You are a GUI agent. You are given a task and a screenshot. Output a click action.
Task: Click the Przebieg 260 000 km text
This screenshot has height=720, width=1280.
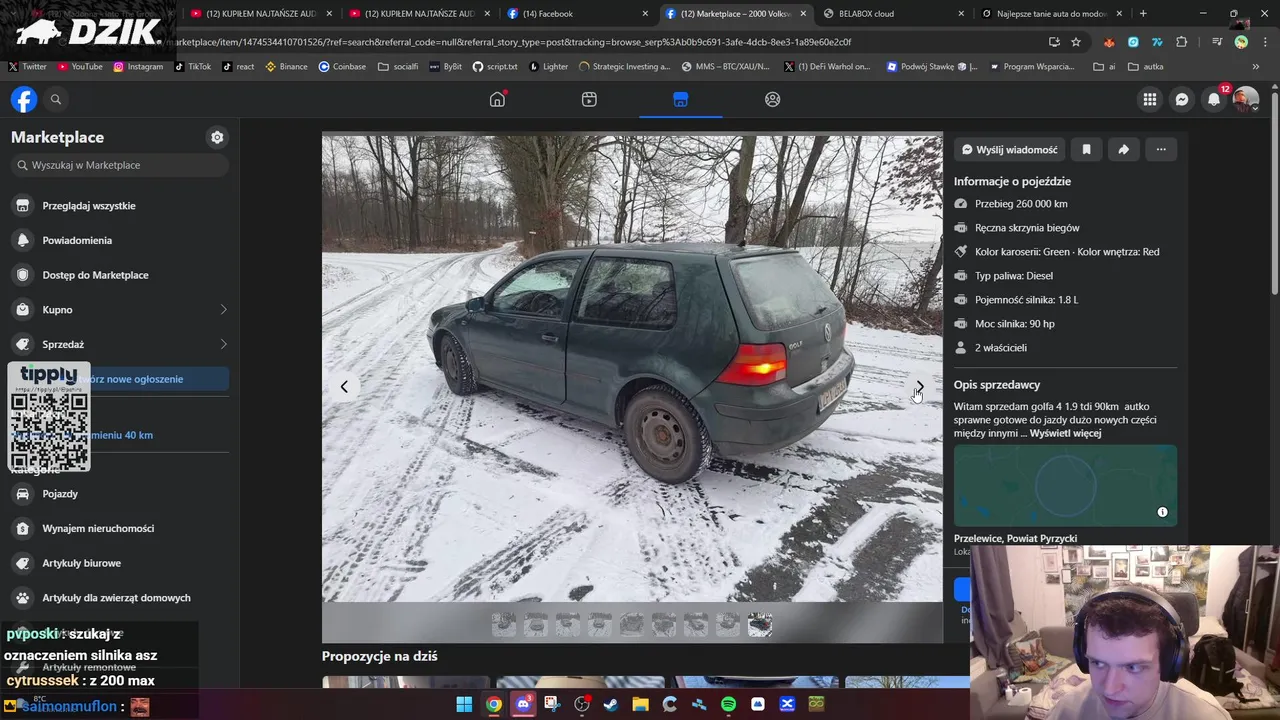pyautogui.click(x=1021, y=203)
